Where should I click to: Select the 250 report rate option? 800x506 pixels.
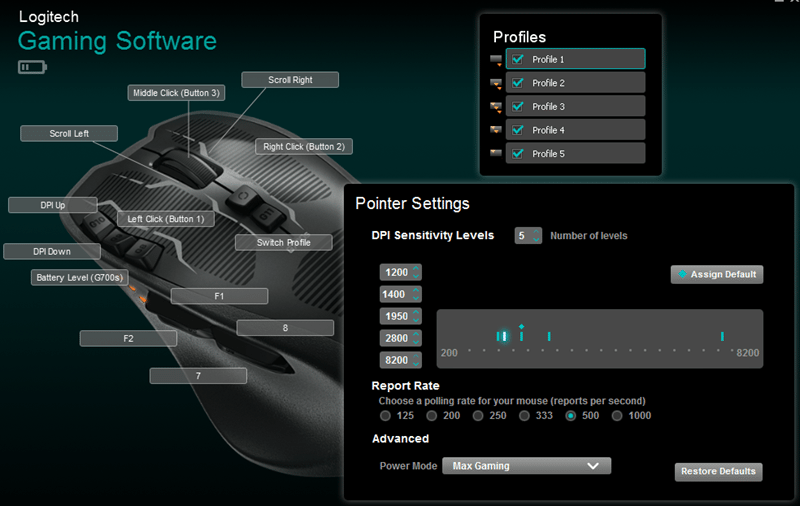pyautogui.click(x=478, y=416)
